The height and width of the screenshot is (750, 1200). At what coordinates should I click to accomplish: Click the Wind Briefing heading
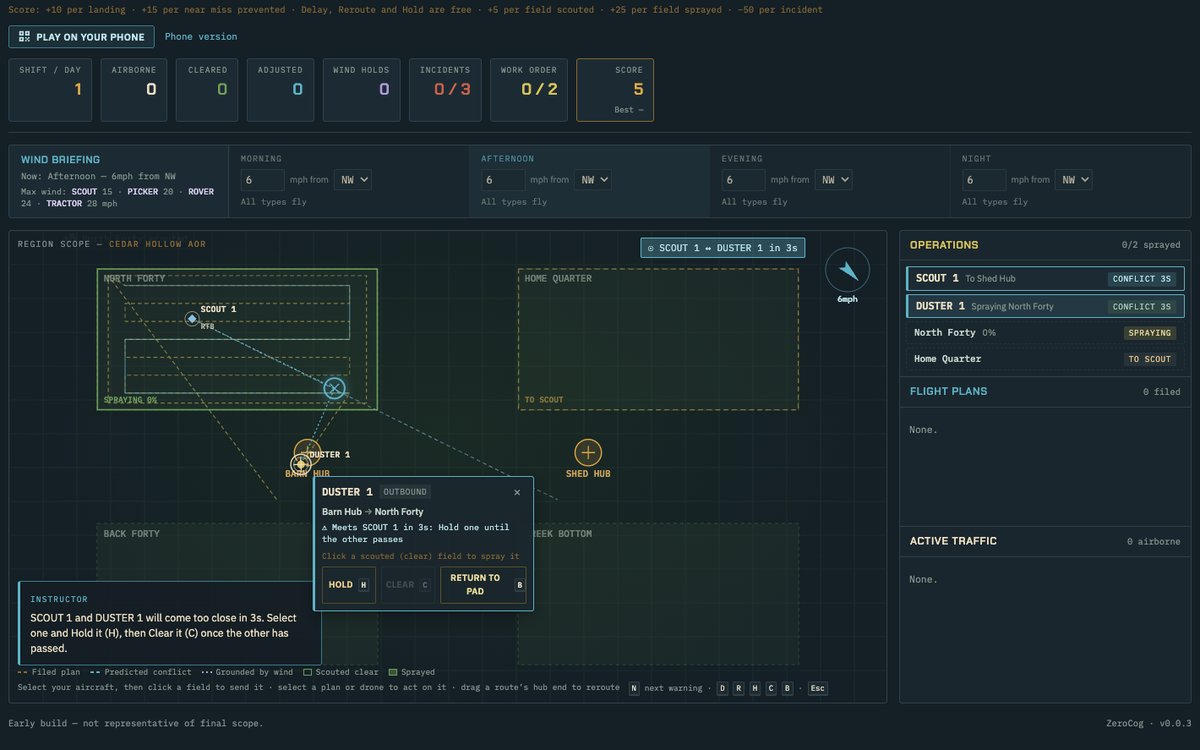(x=60, y=160)
